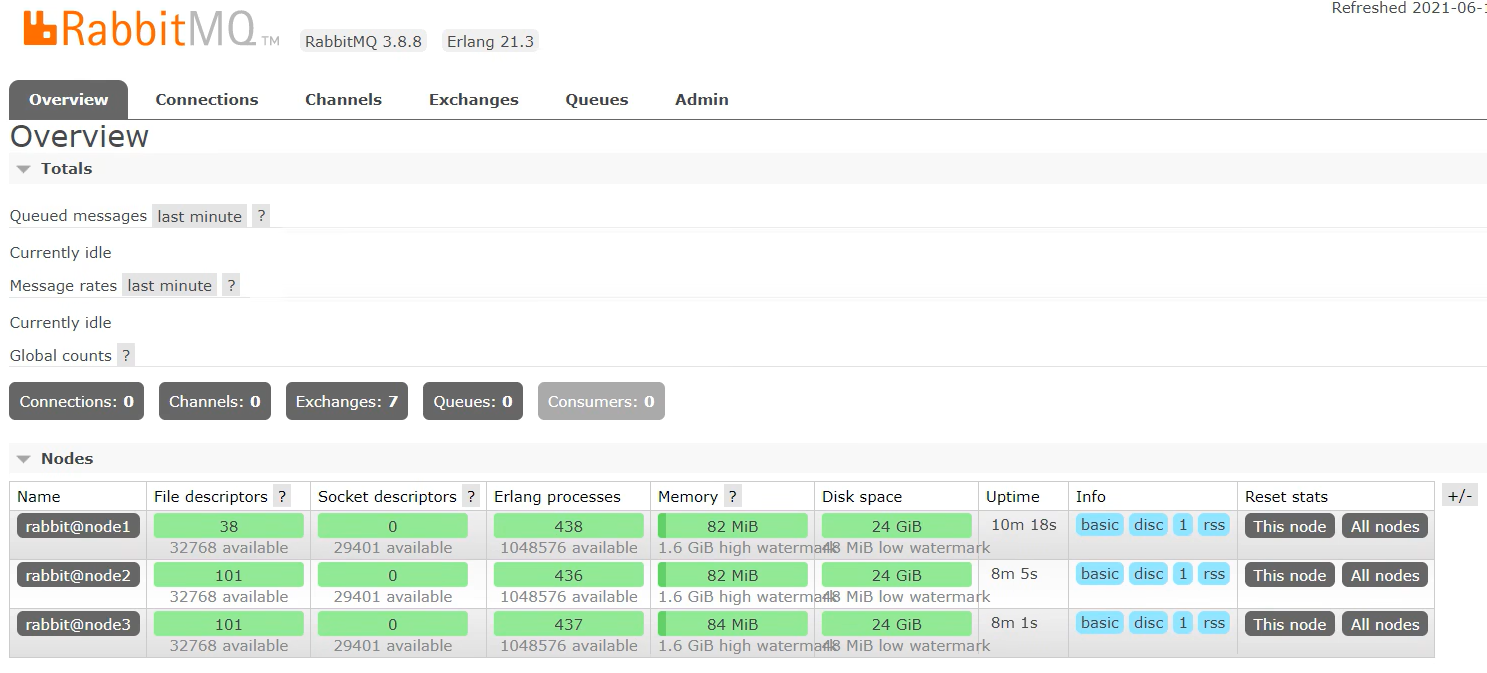The width and height of the screenshot is (1487, 673).
Task: Open node rabbit@node2 details
Action: click(78, 575)
